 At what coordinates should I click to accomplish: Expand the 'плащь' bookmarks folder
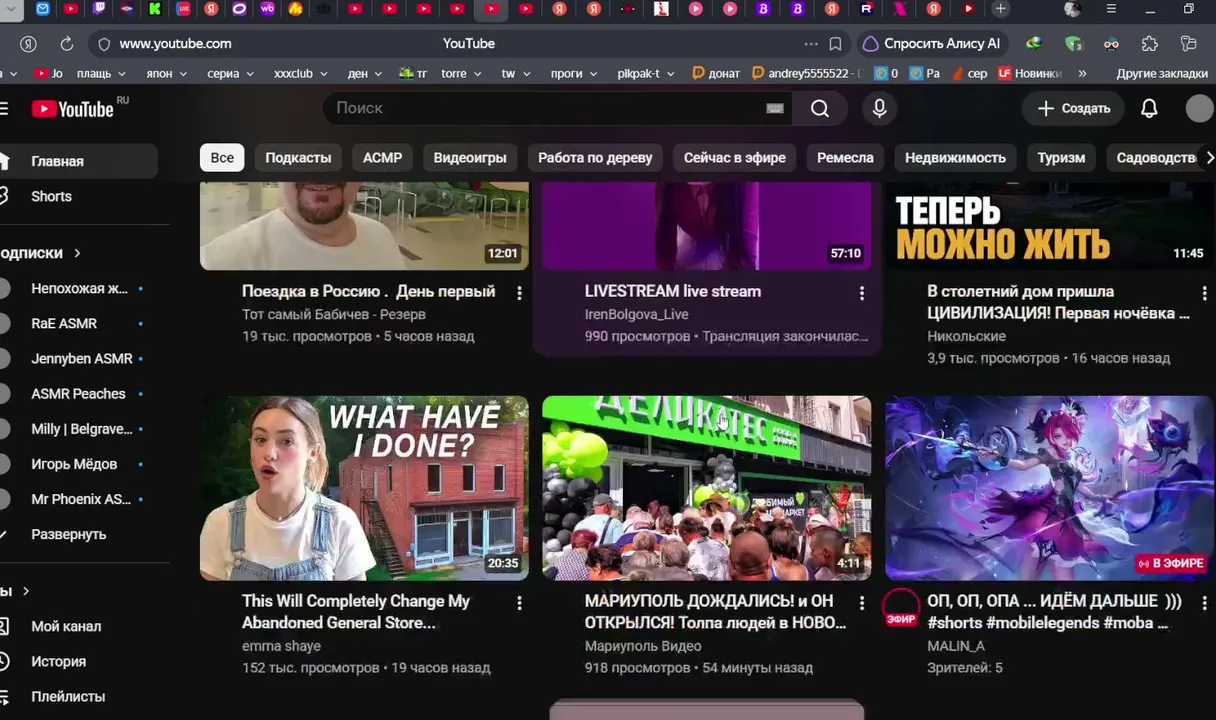point(101,73)
